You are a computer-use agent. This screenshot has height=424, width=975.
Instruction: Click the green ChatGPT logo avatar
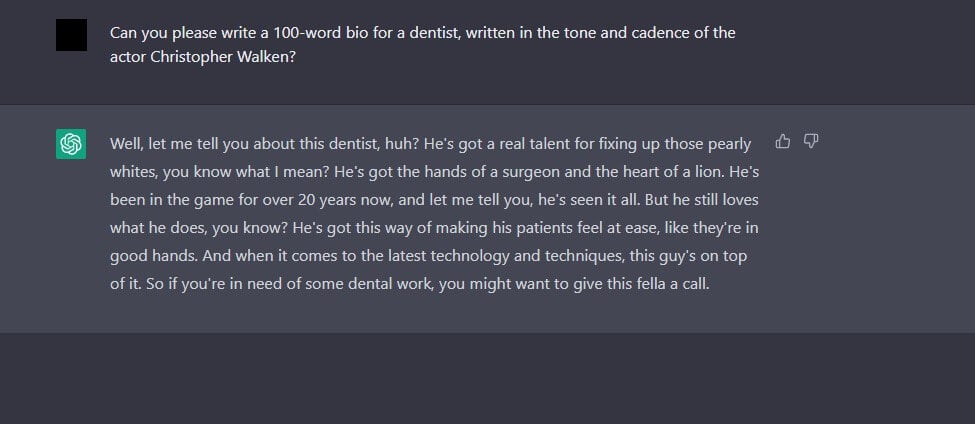point(71,144)
